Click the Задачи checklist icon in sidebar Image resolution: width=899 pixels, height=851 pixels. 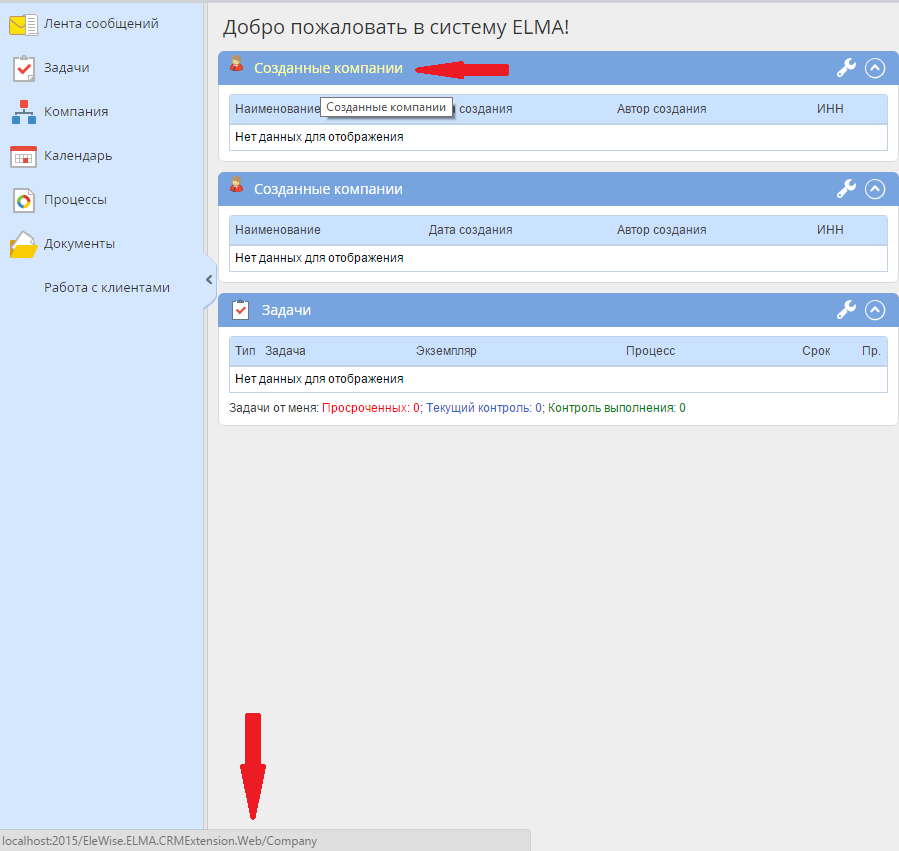(23, 68)
